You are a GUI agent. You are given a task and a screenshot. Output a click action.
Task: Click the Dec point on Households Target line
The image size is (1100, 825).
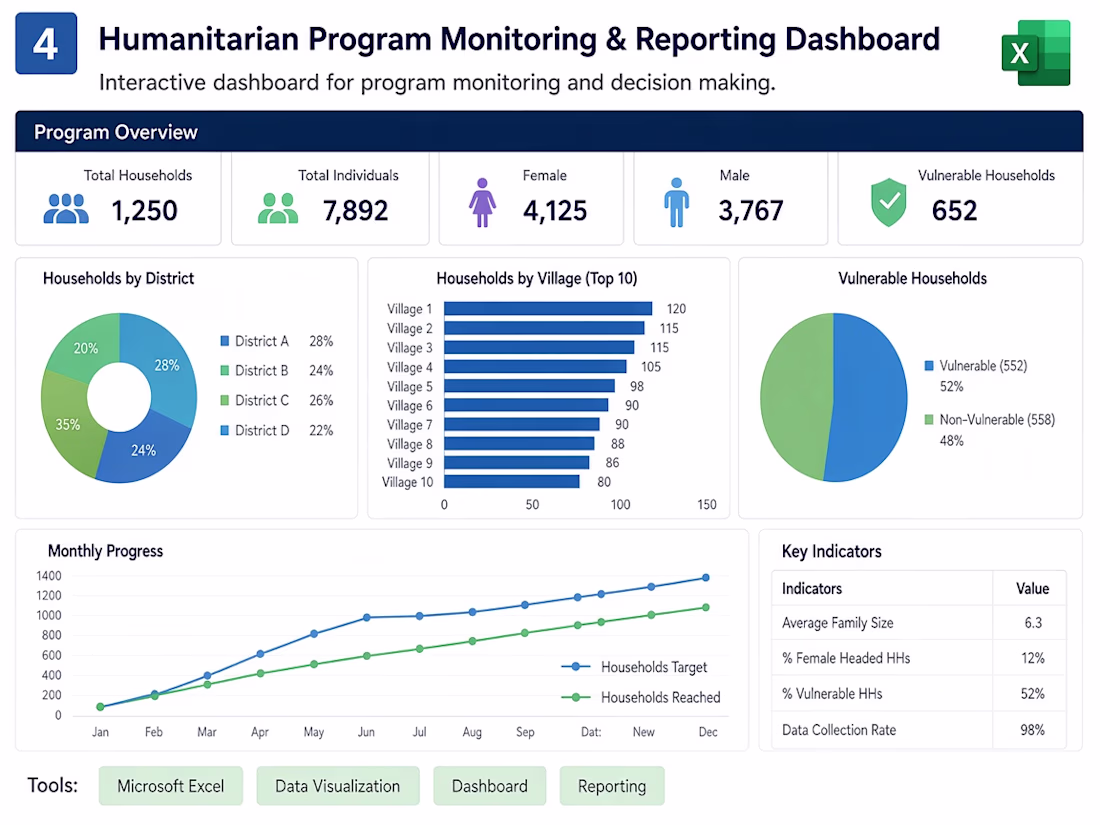tap(706, 577)
